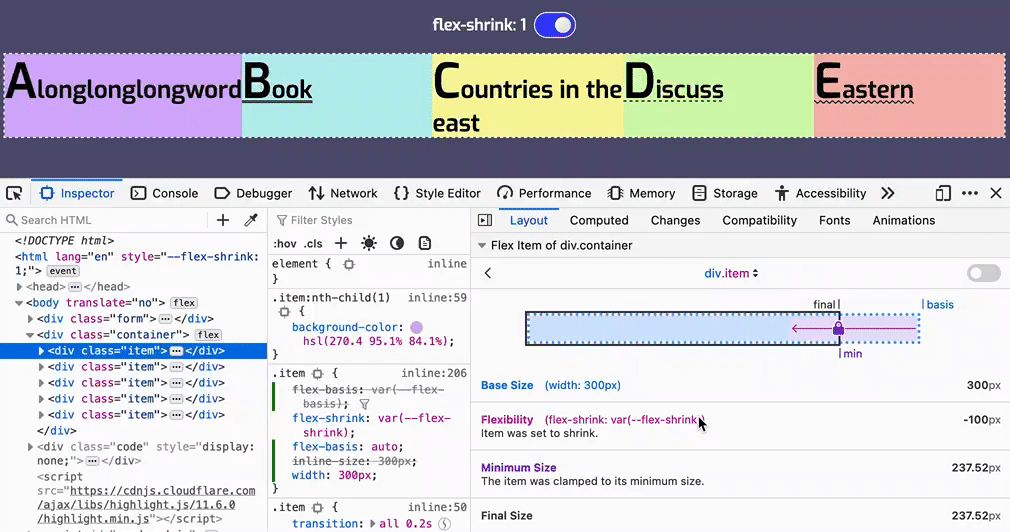Viewport: 1010px width, 532px height.
Task: Add a new node with plus icon
Action: (x=223, y=220)
